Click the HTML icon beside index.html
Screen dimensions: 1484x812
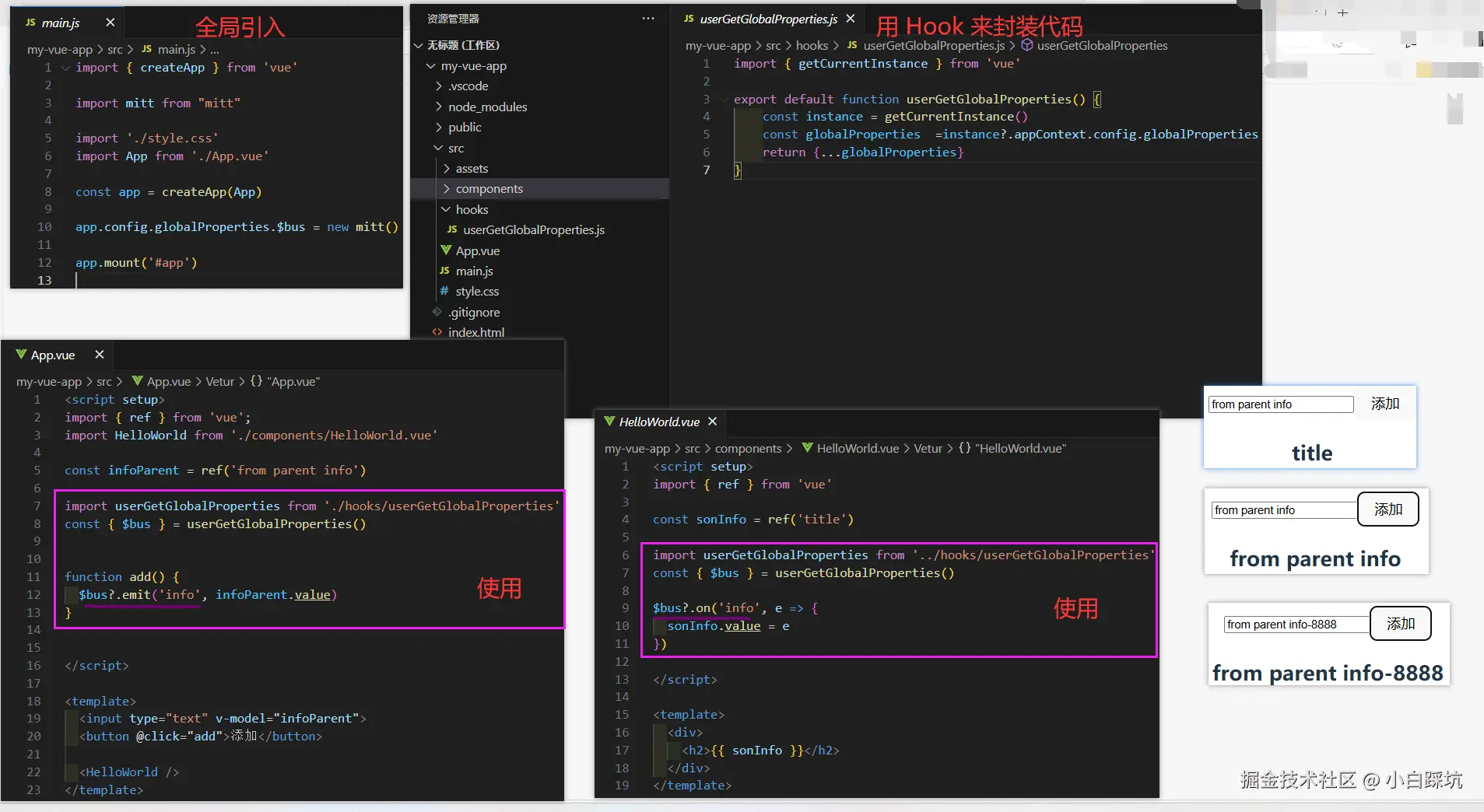click(437, 332)
